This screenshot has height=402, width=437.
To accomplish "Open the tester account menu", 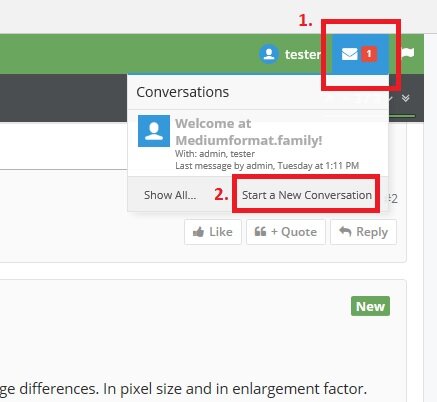I will (290, 54).
